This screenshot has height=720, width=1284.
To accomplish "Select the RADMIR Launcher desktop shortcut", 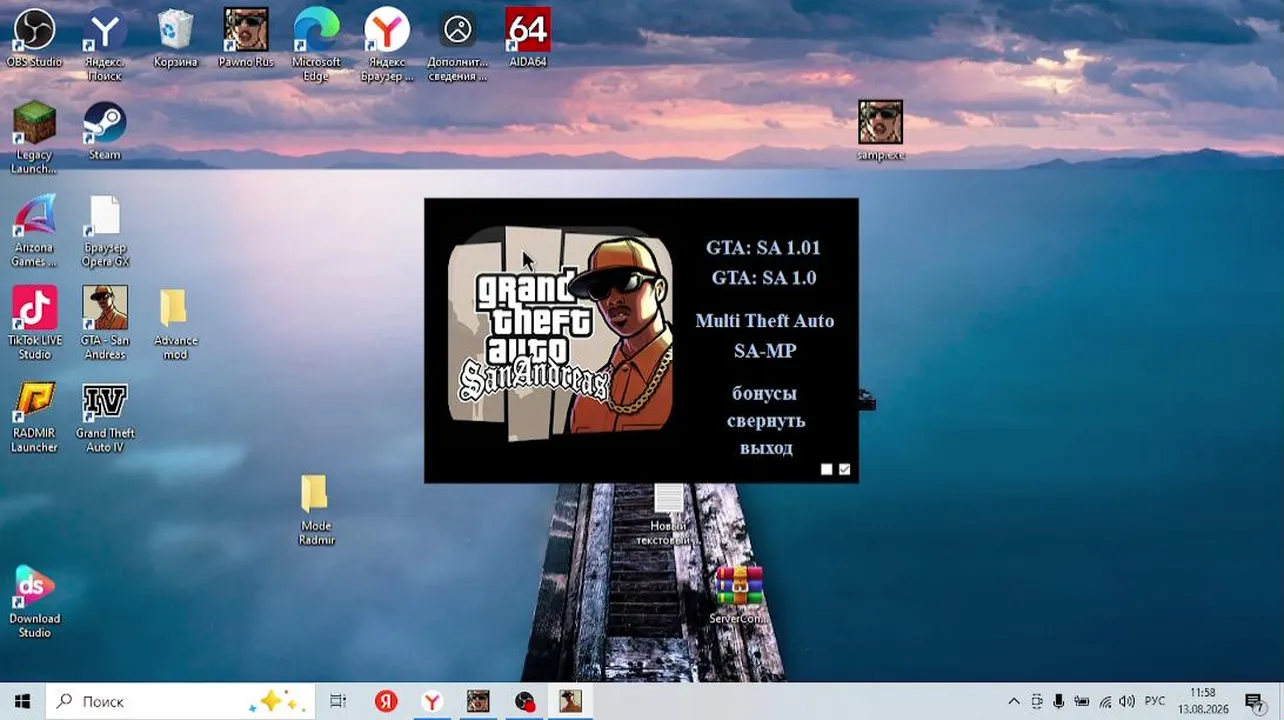I will tap(34, 417).
